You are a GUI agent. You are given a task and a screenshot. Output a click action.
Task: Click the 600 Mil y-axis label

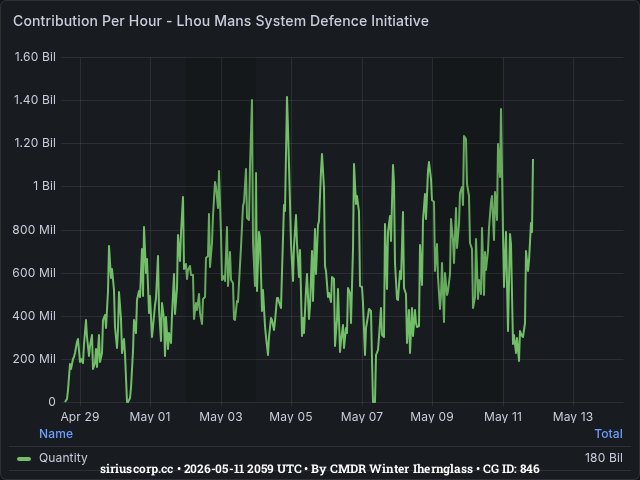pos(34,273)
